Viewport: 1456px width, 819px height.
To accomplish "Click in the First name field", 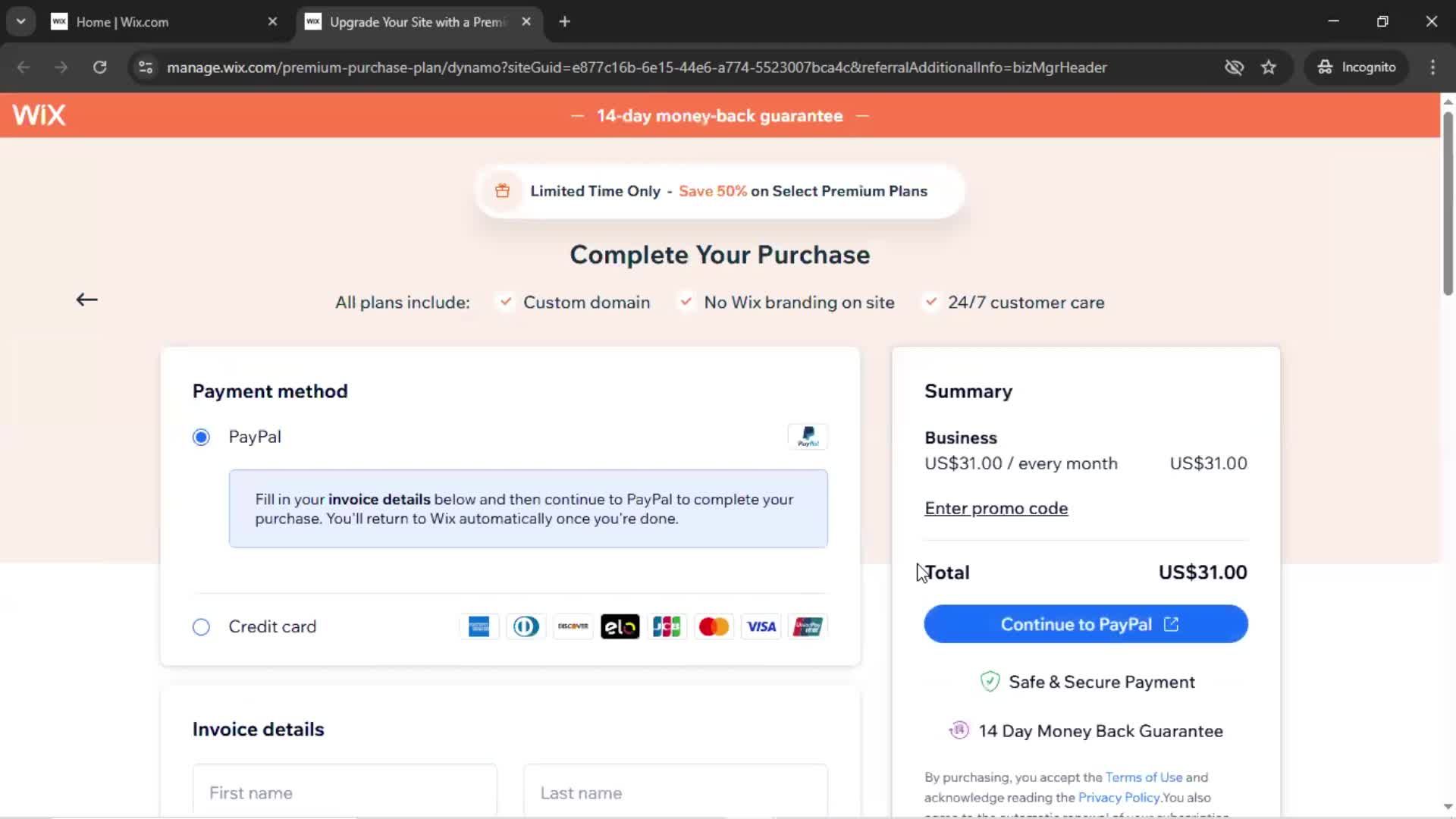I will point(345,792).
